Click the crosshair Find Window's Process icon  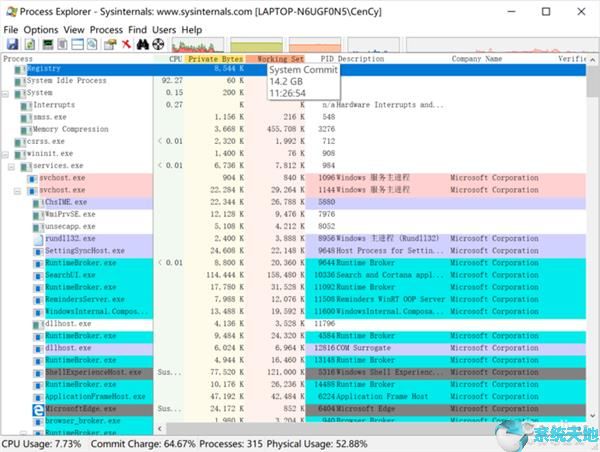pyautogui.click(x=158, y=44)
